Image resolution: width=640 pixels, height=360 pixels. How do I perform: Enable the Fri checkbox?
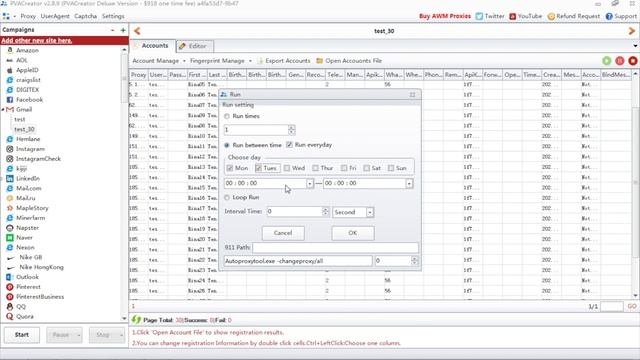click(344, 168)
